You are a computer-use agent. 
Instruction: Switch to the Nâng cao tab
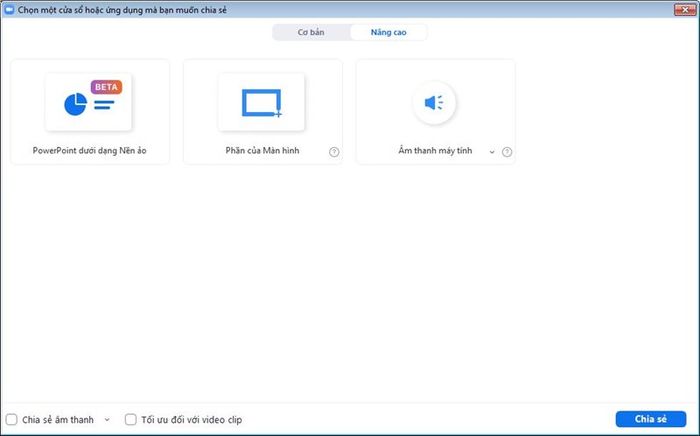tap(388, 32)
